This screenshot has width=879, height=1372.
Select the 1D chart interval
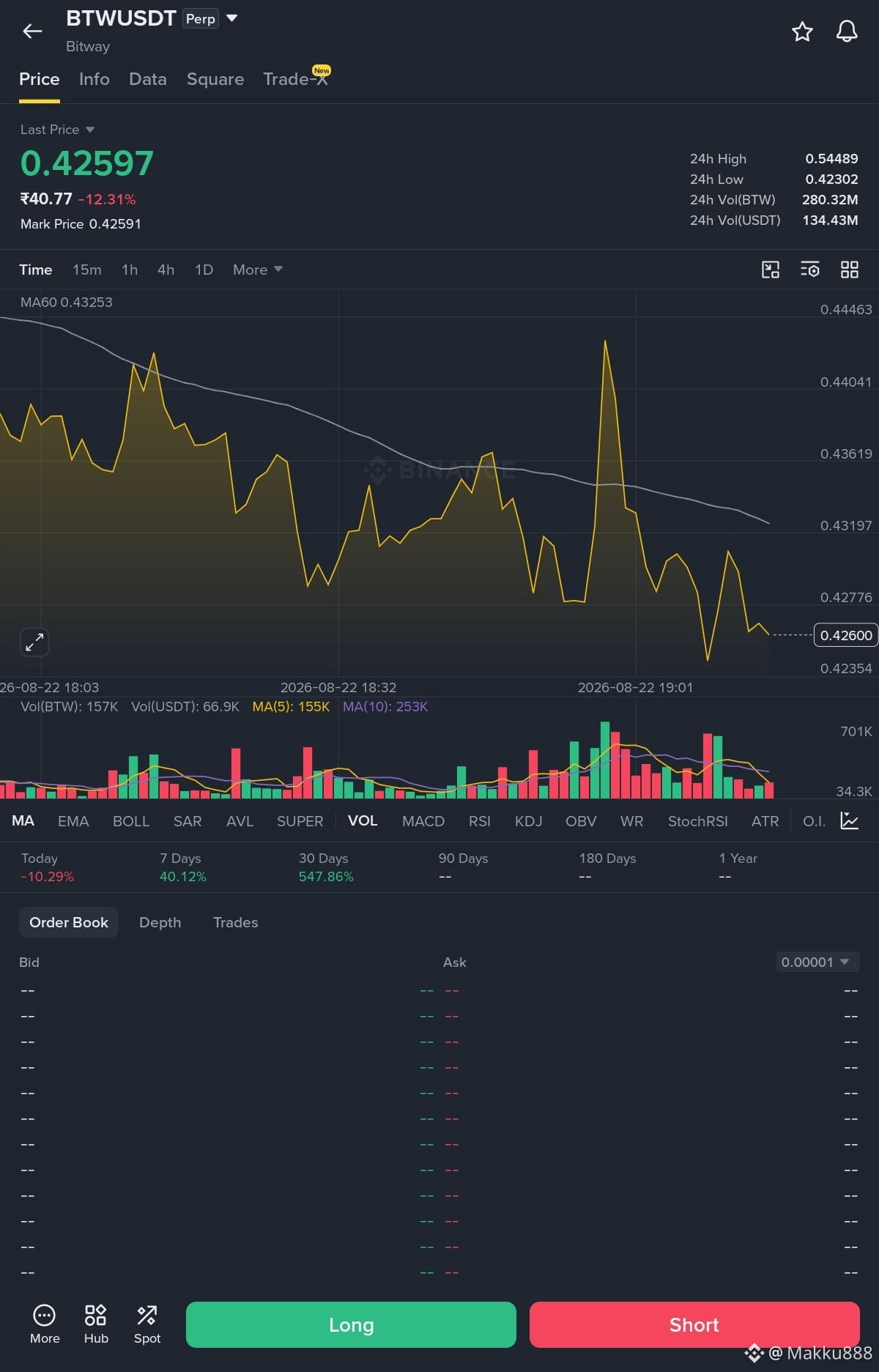[x=204, y=270]
